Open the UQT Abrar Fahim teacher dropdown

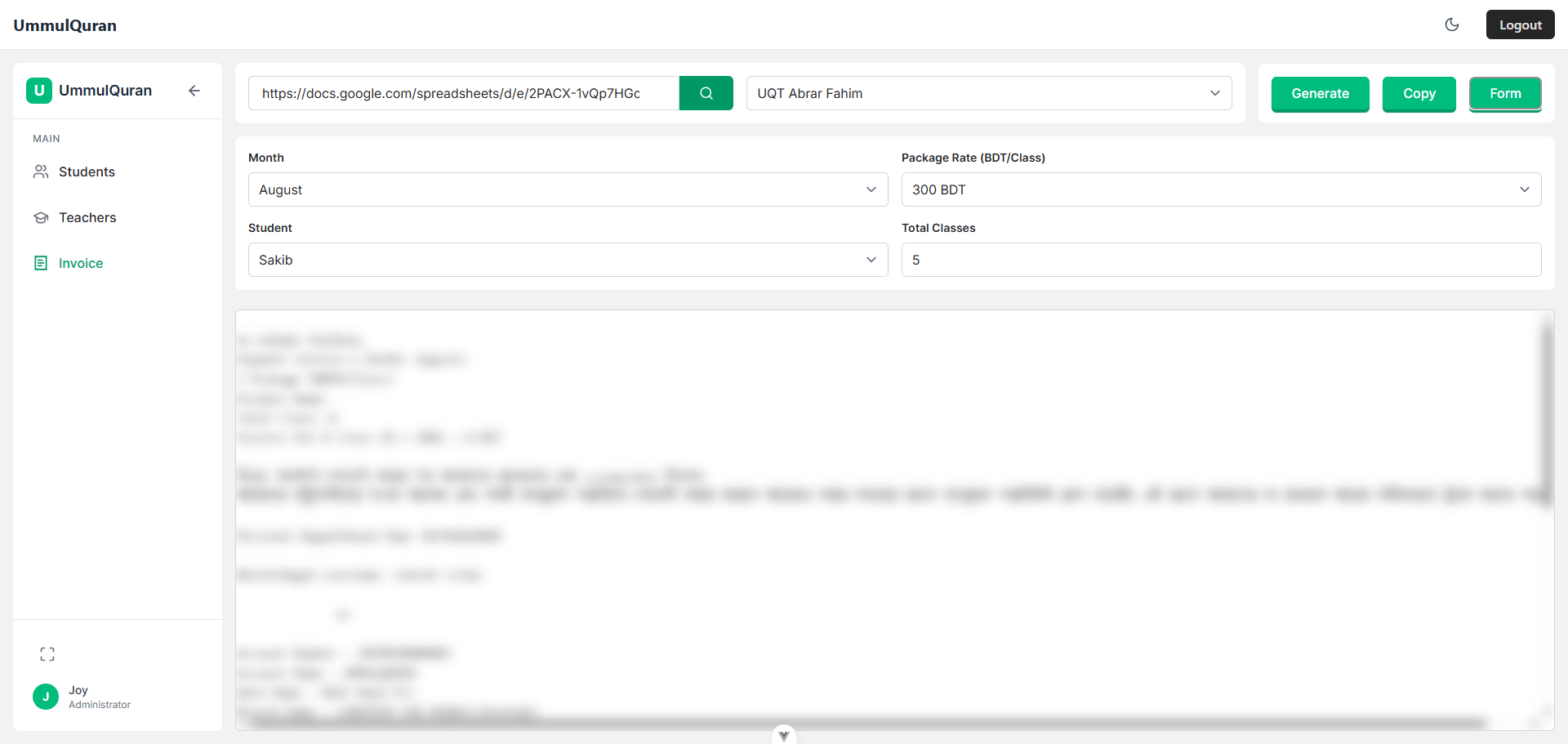(988, 93)
